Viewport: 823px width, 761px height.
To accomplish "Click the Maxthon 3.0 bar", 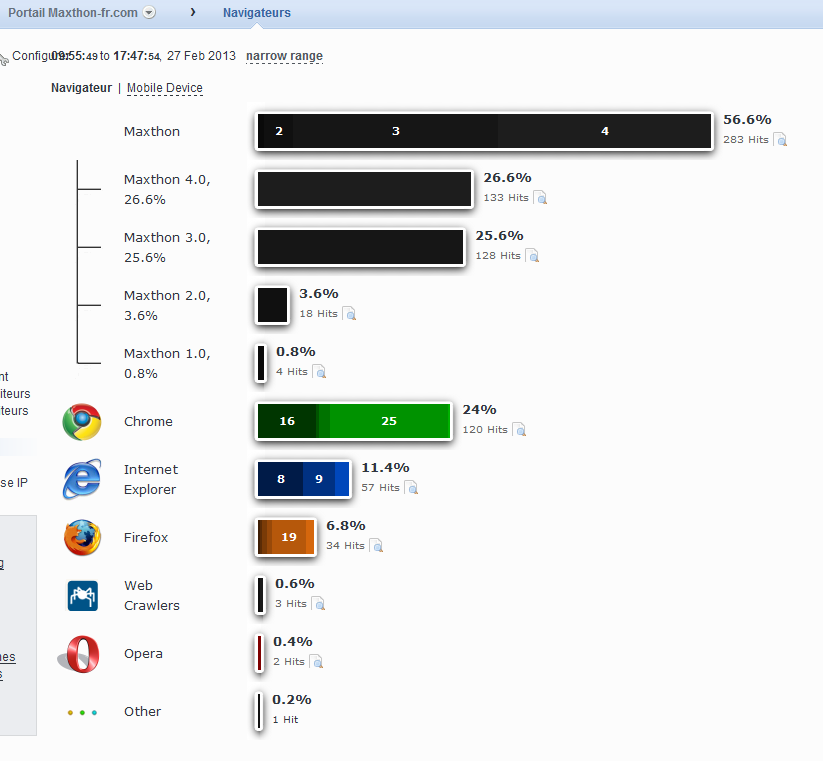I will point(361,247).
